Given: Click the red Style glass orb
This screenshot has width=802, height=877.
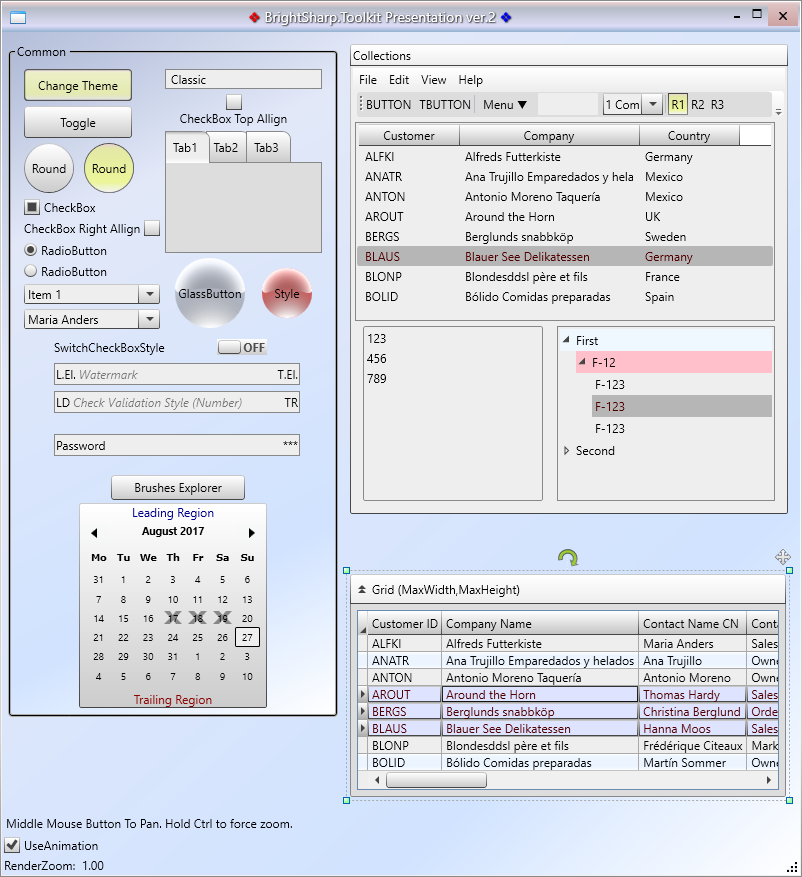Looking at the screenshot, I should point(287,294).
